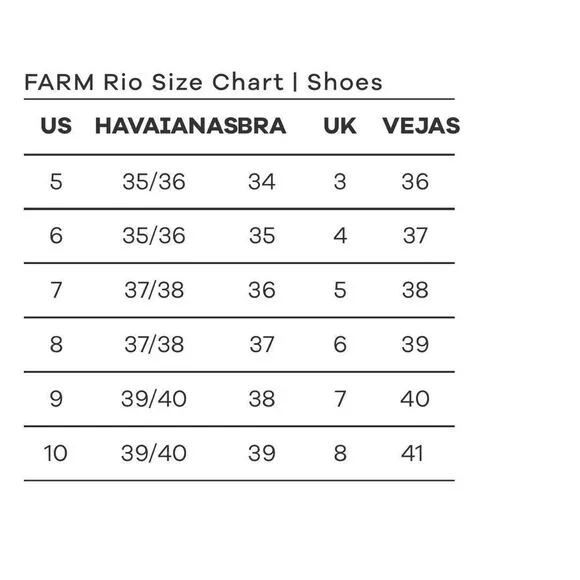
Task: Select the US column header
Action: pos(56,126)
